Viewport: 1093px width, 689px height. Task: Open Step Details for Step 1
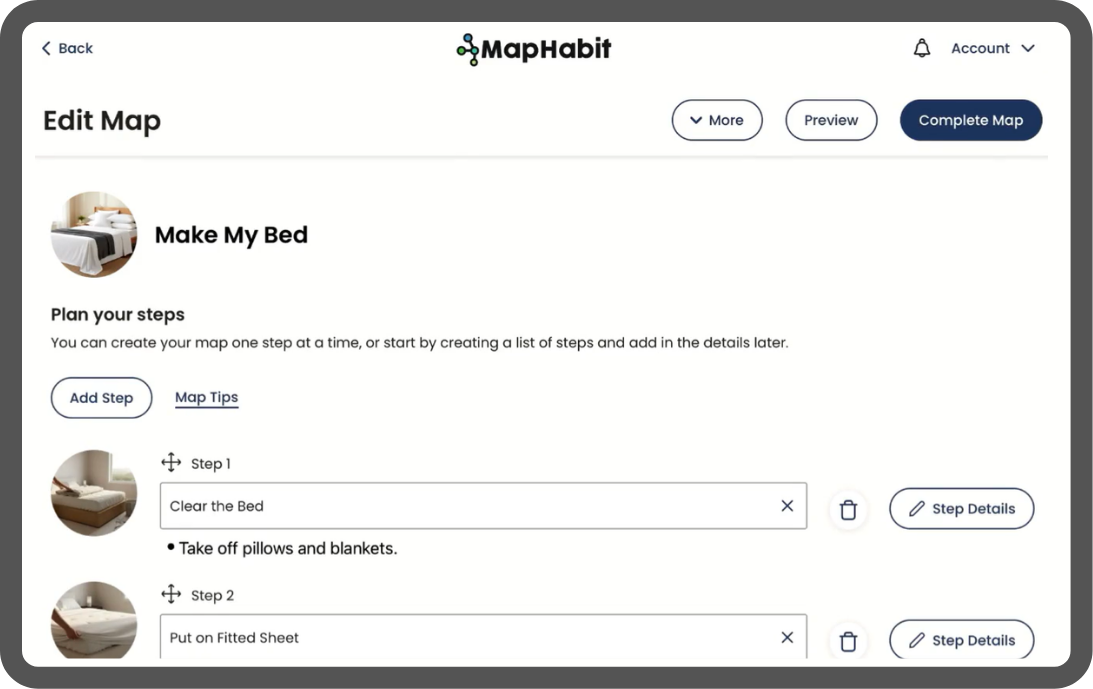961,508
